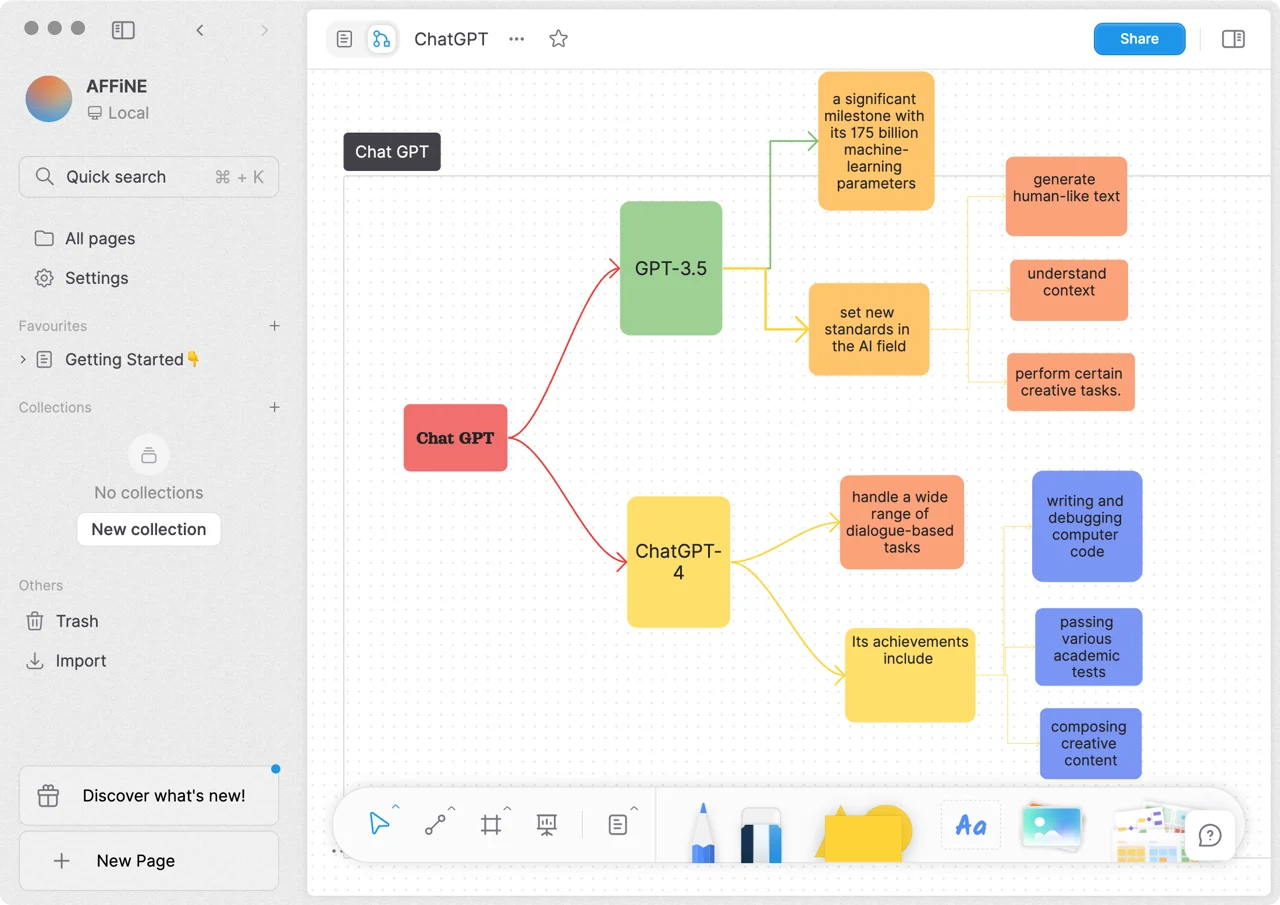
Task: Click the New collection button
Action: coord(149,529)
